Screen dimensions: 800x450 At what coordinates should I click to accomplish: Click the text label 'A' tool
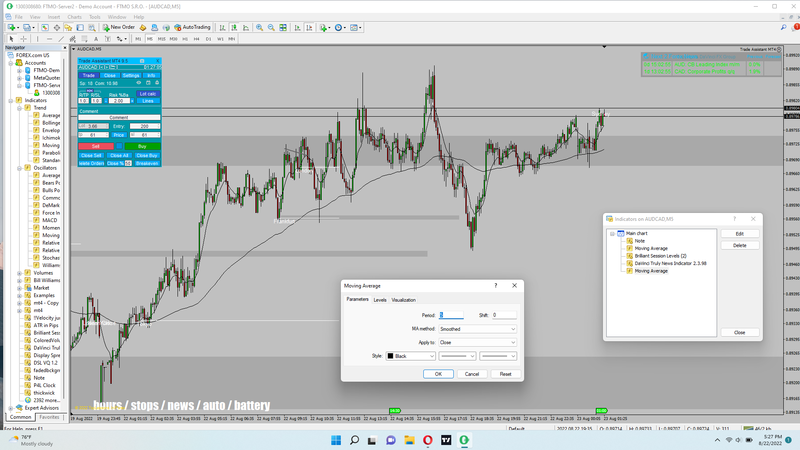click(96, 39)
